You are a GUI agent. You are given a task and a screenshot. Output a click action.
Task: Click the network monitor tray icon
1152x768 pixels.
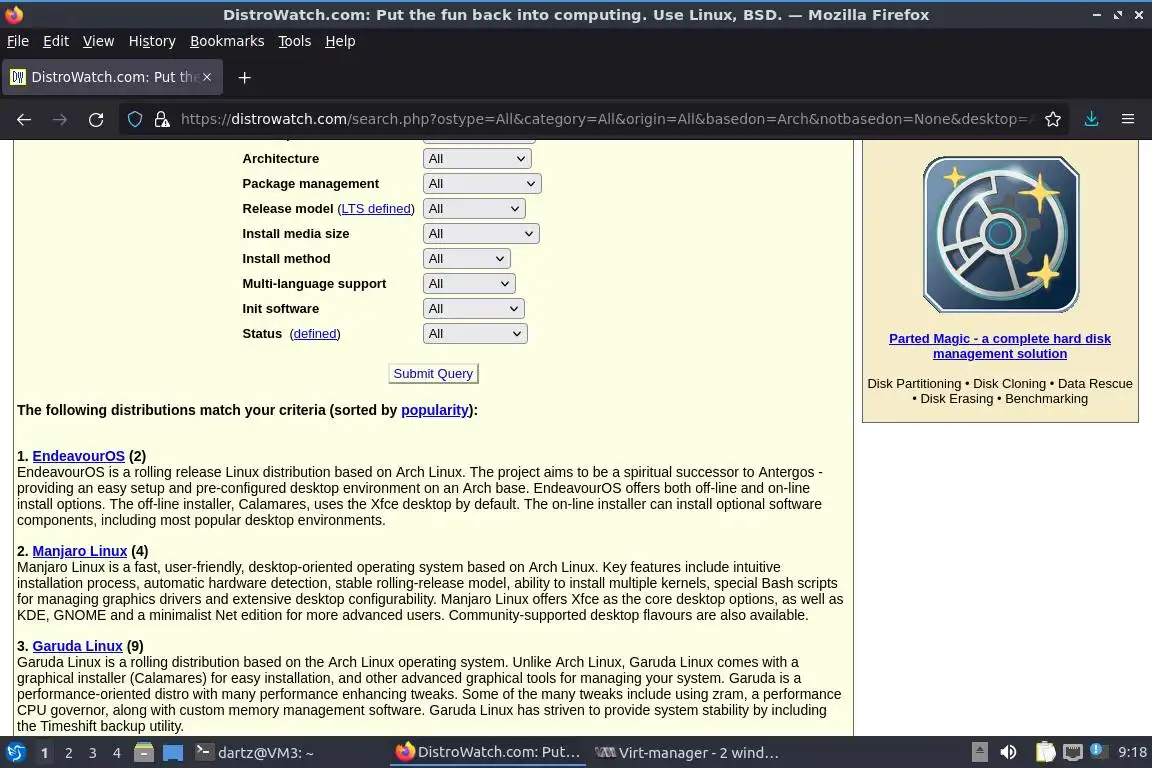coord(1073,752)
